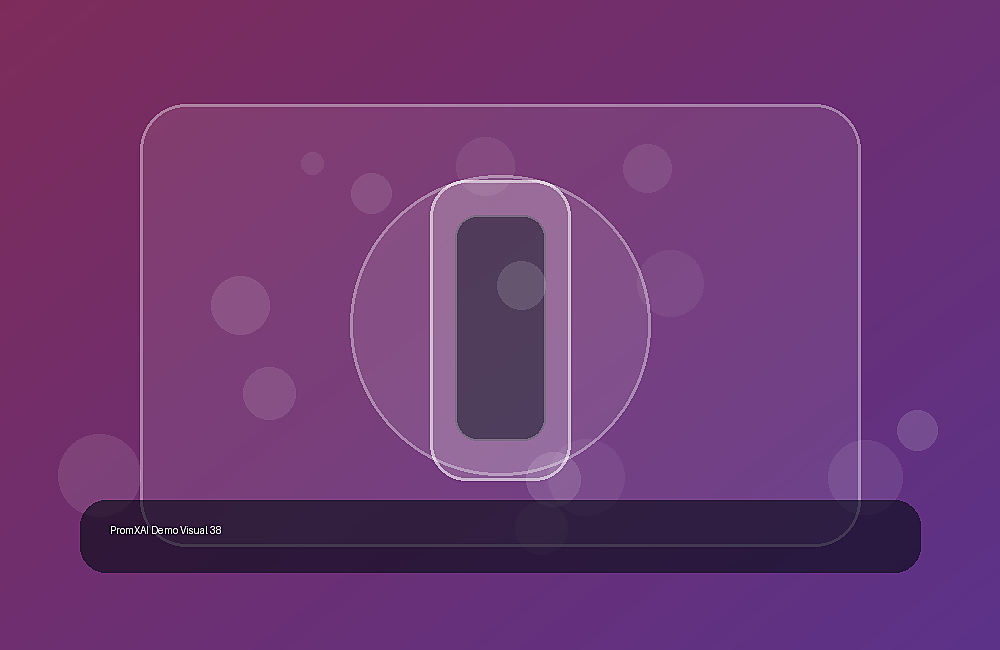Image resolution: width=1000 pixels, height=650 pixels.
Task: Select the bubble below the left-middle bubble
Action: click(x=269, y=393)
